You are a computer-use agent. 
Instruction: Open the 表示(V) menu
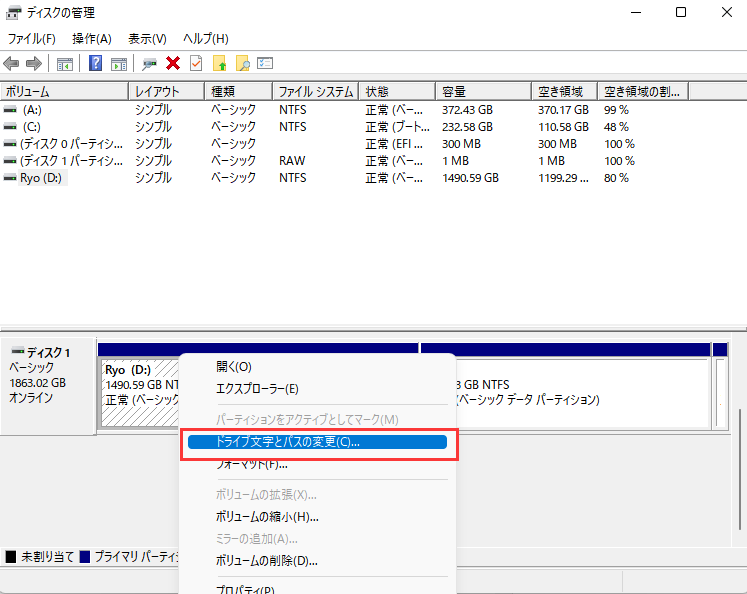[x=147, y=38]
